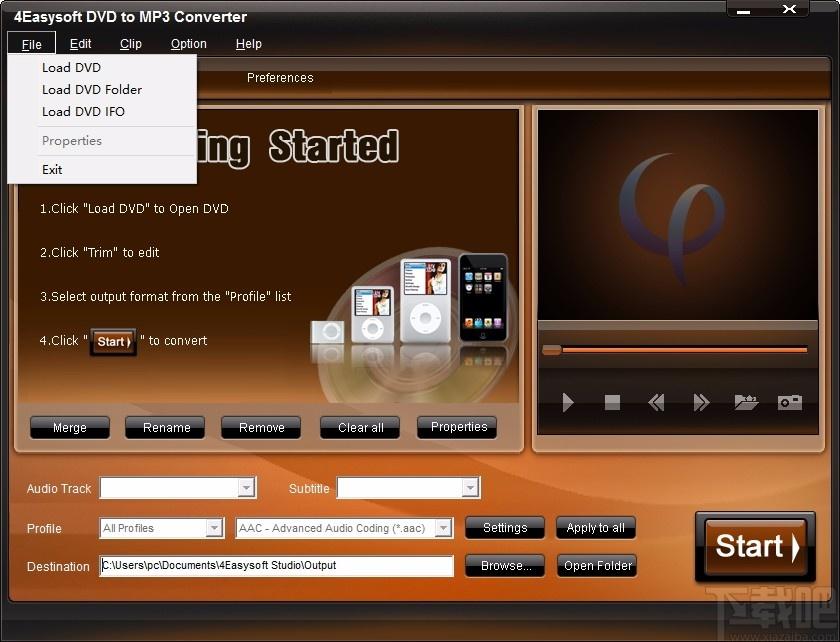The image size is (840, 642).
Task: Click the Clear all button
Action: (361, 428)
